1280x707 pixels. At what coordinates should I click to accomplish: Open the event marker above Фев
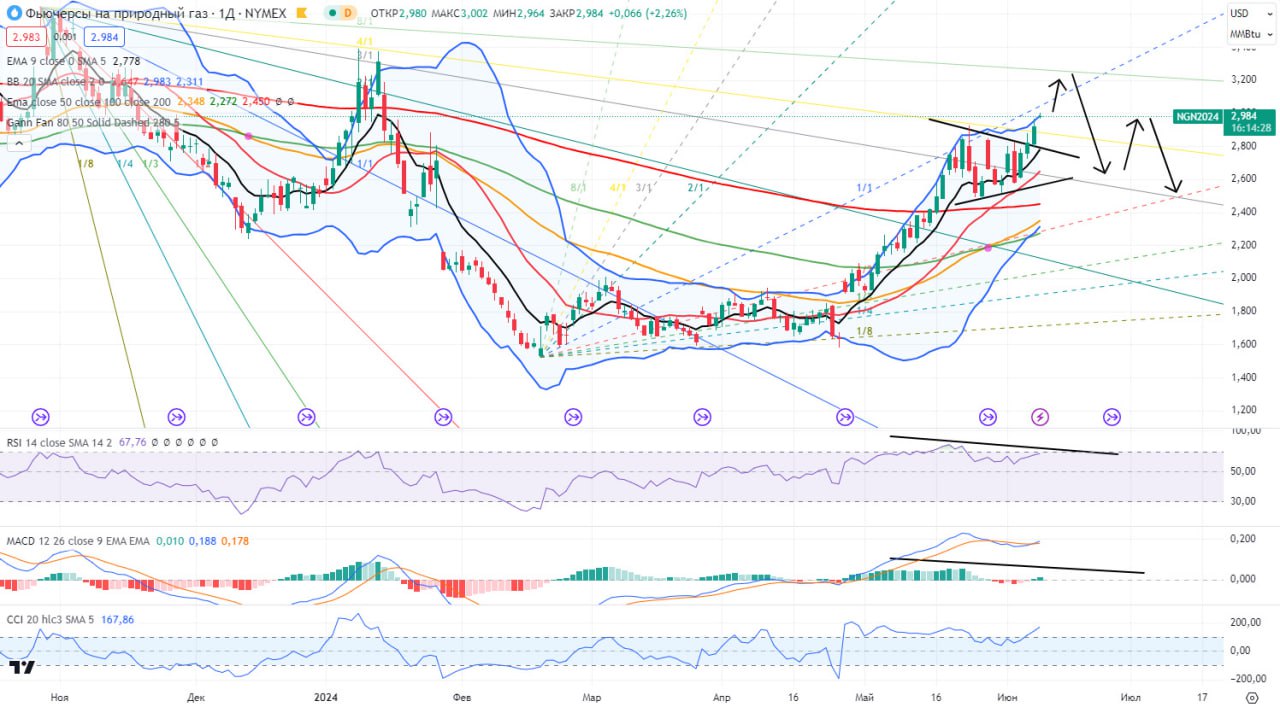click(443, 416)
